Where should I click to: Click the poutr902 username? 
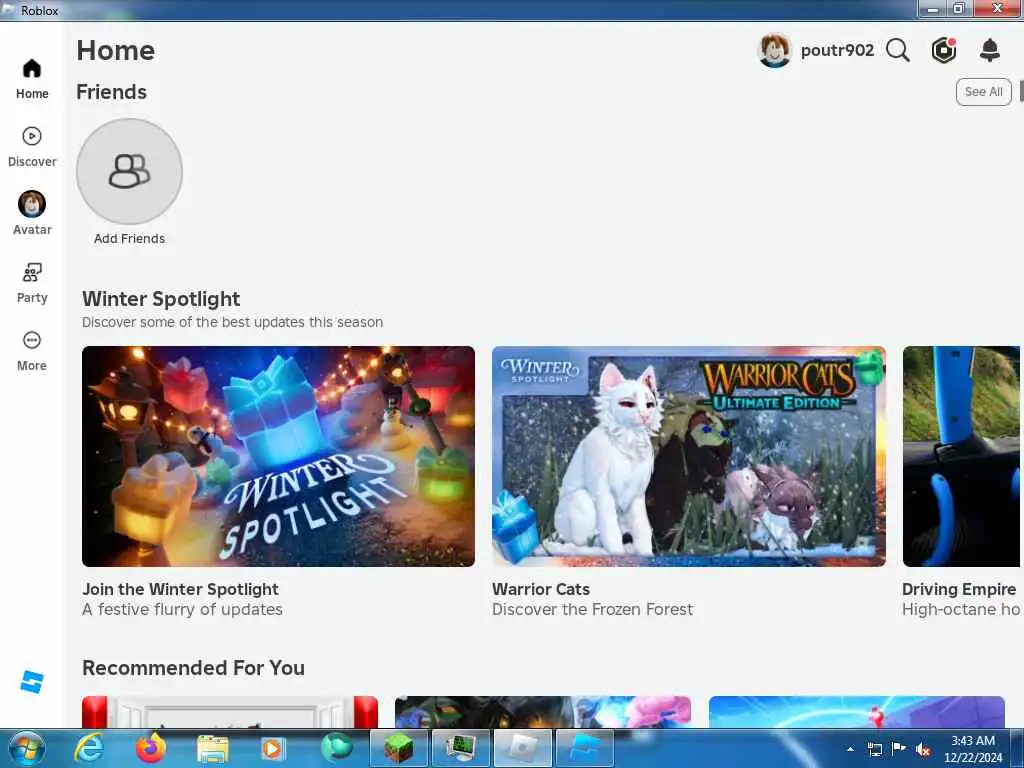tap(837, 50)
